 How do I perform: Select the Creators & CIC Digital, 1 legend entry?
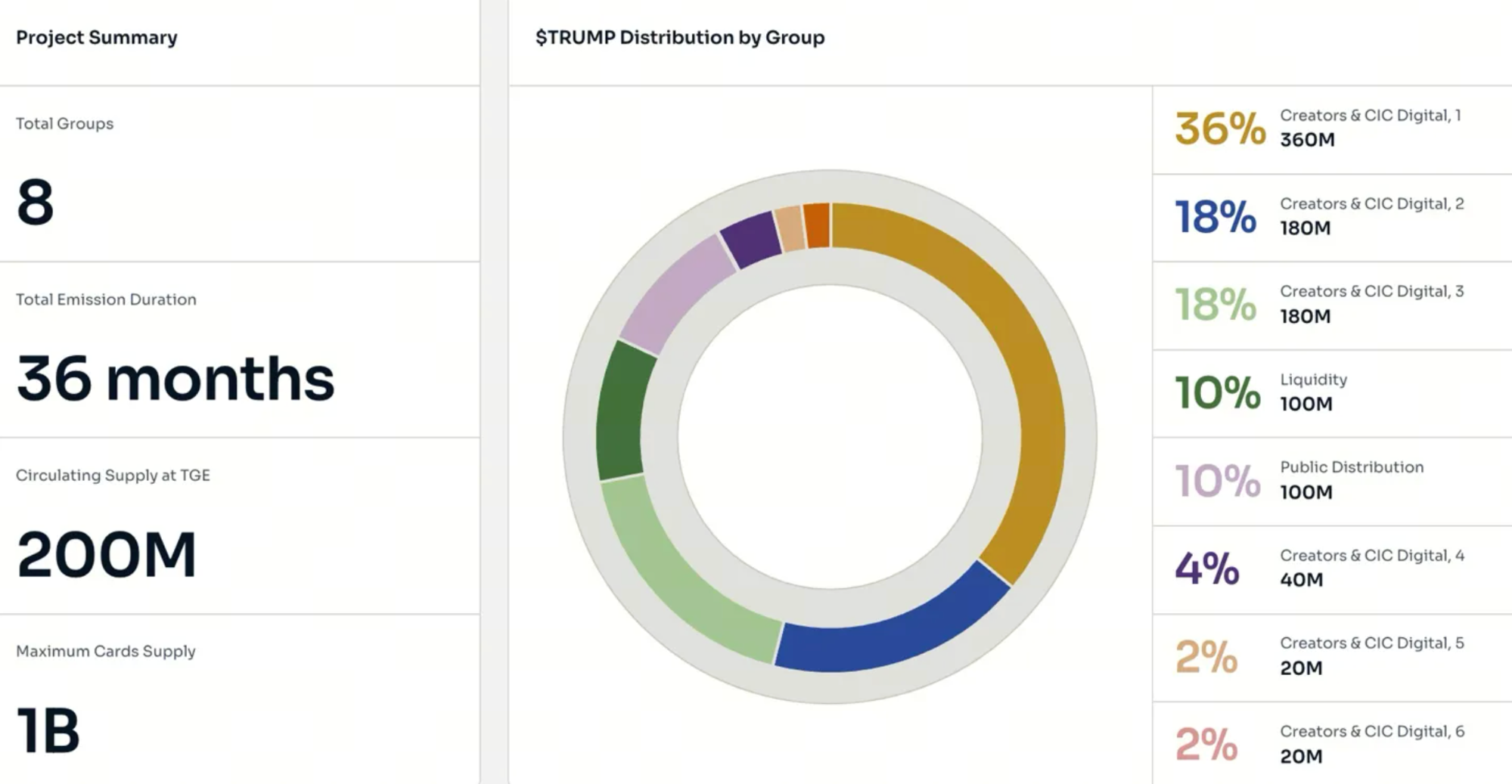(1331, 129)
